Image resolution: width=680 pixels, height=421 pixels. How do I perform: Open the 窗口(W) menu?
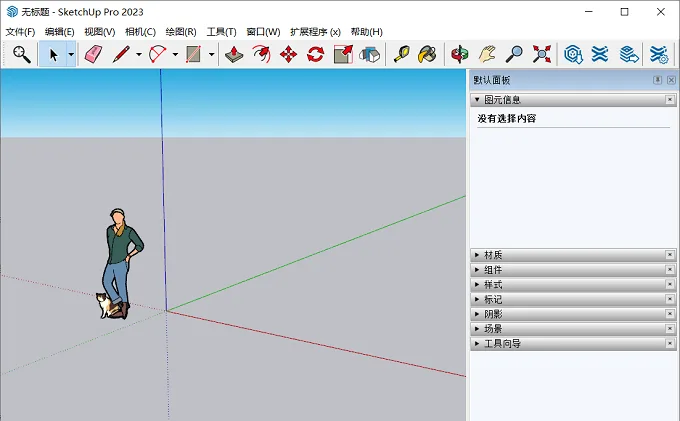click(263, 32)
